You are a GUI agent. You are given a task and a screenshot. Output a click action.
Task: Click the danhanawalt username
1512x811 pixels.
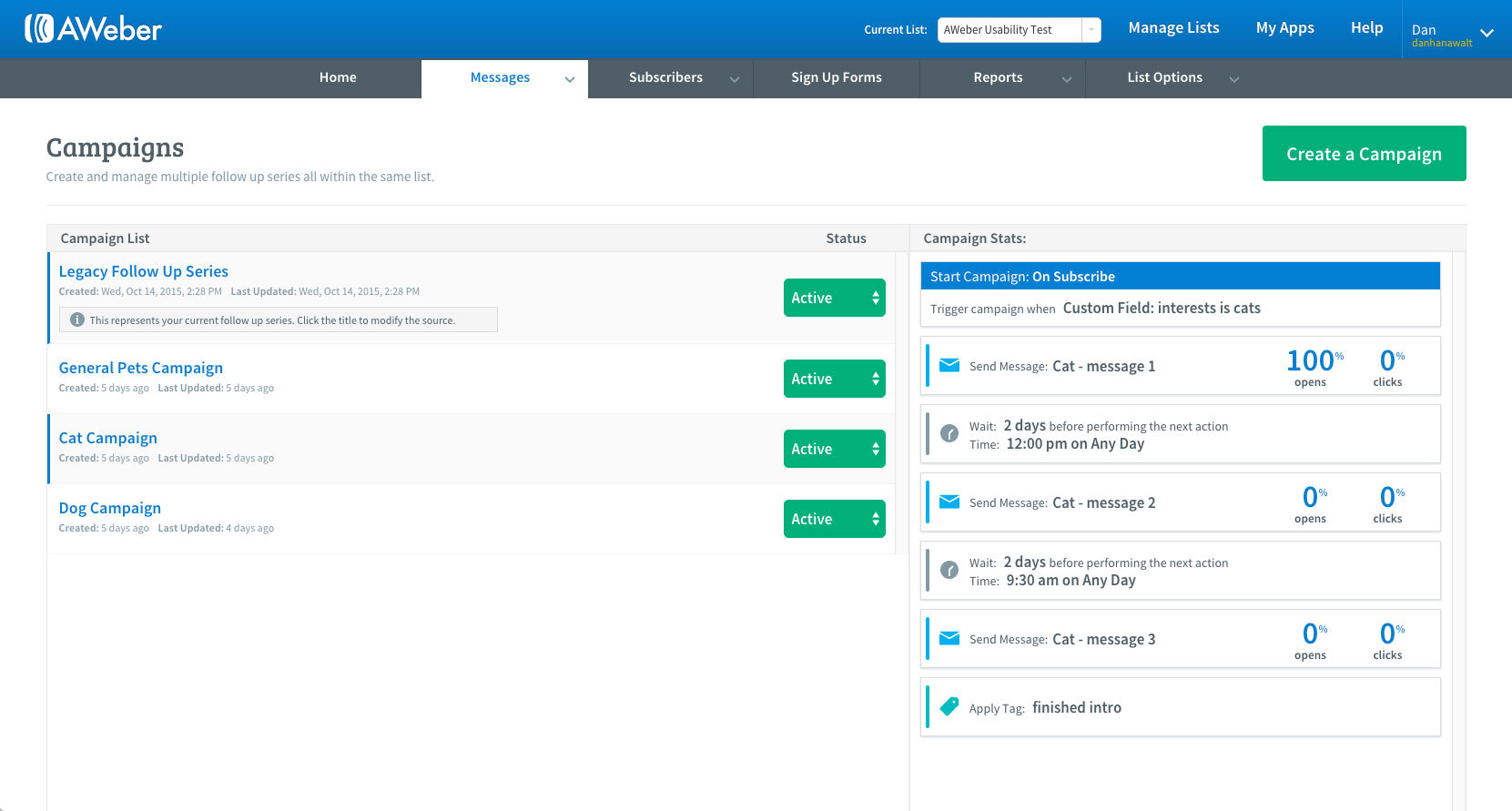(x=1442, y=43)
